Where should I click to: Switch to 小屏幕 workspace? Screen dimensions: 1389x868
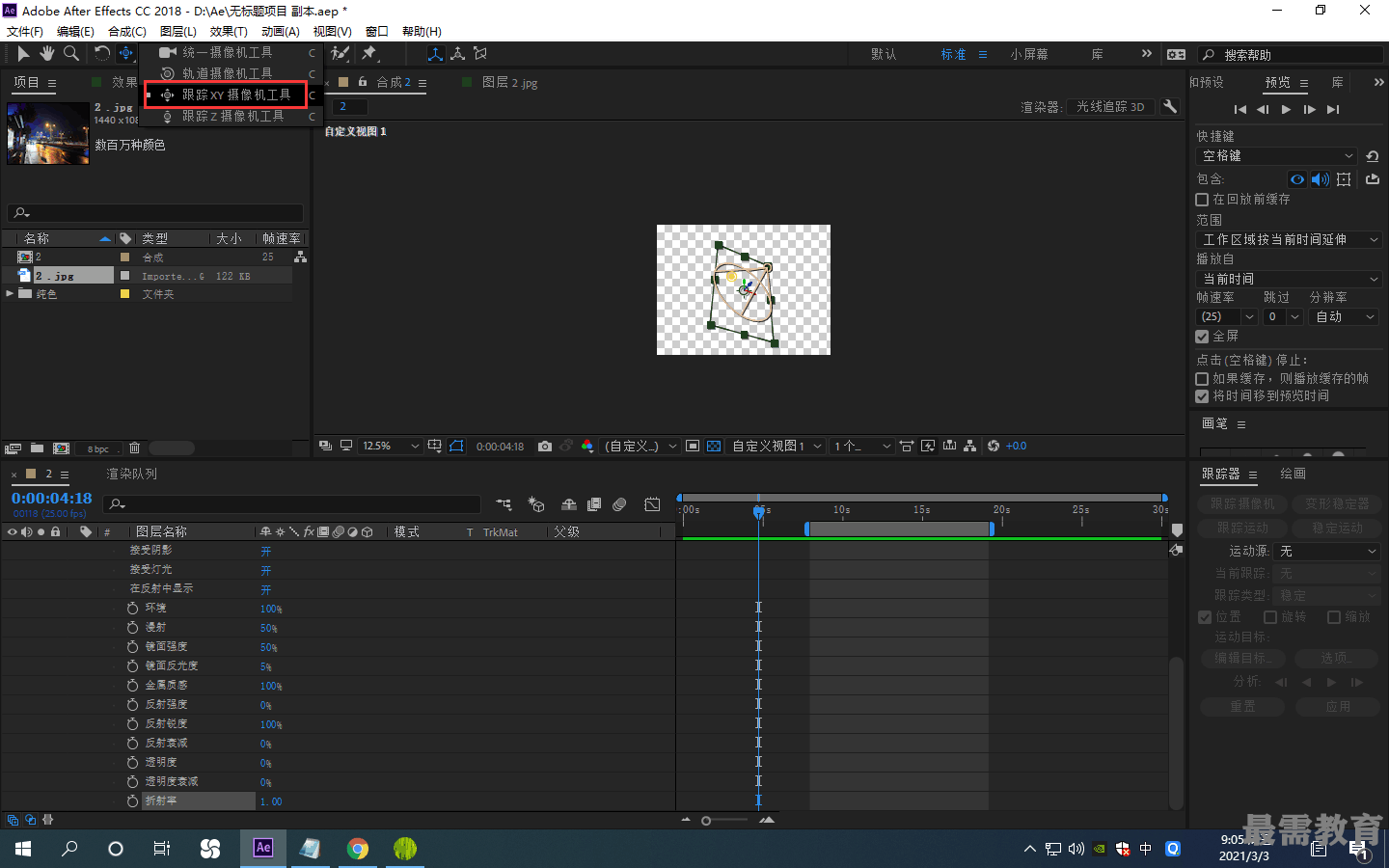coord(1029,54)
